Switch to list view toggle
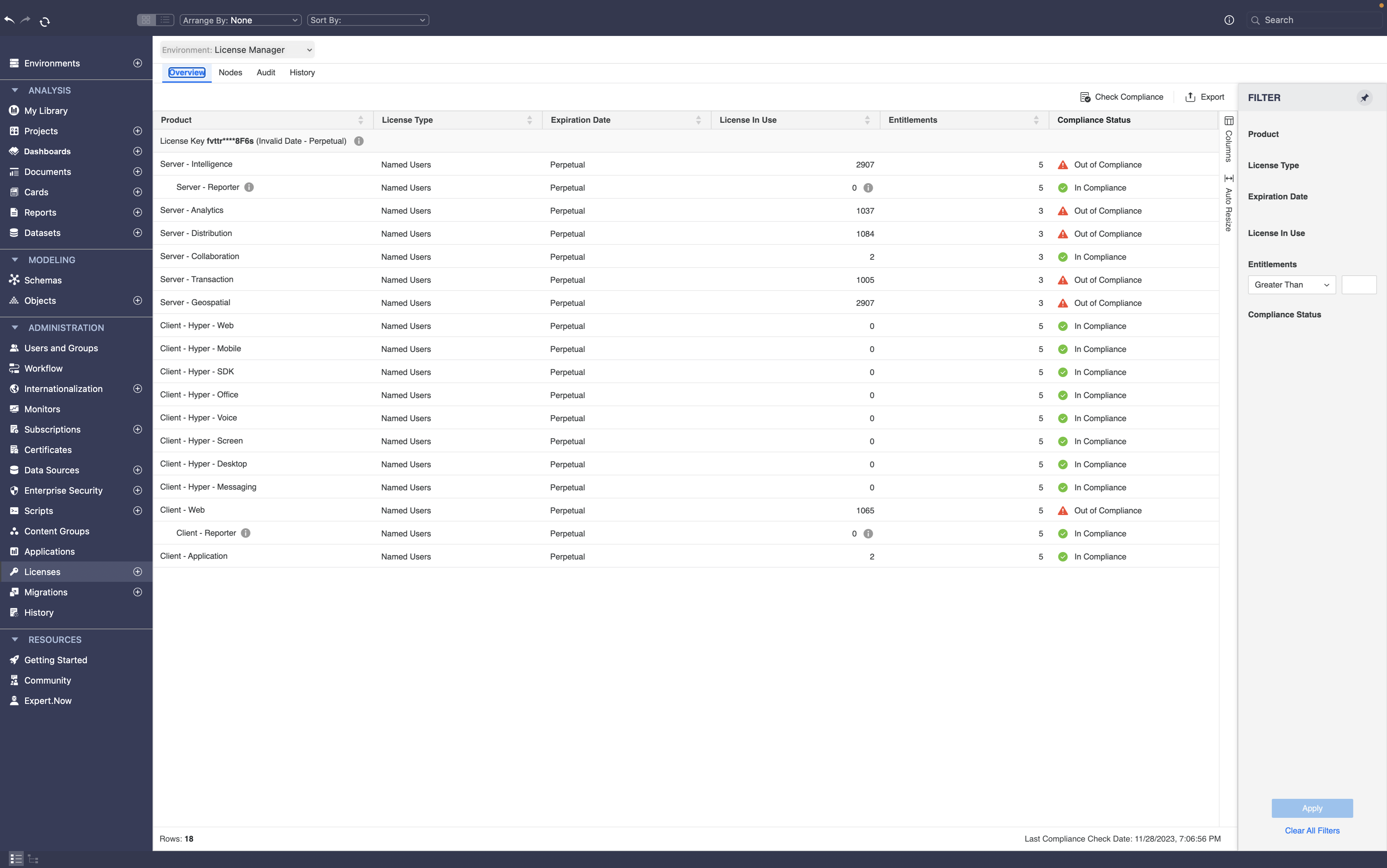This screenshot has width=1387, height=868. point(165,20)
